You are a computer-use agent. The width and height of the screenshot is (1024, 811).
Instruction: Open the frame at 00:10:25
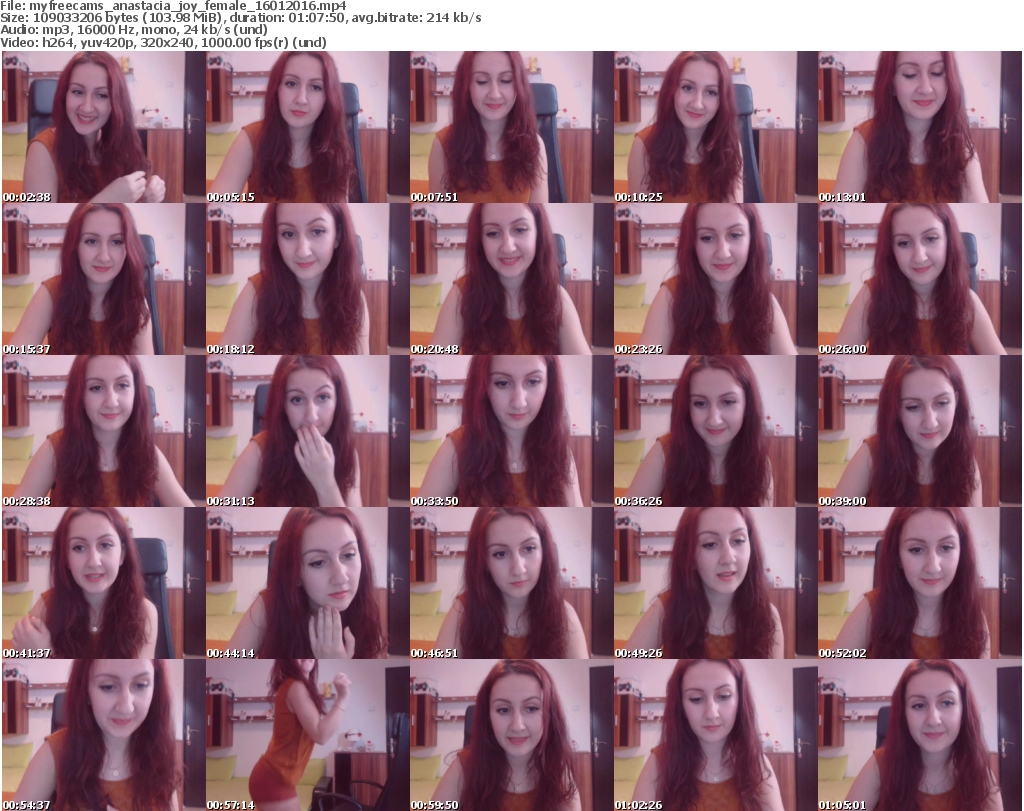(x=716, y=127)
